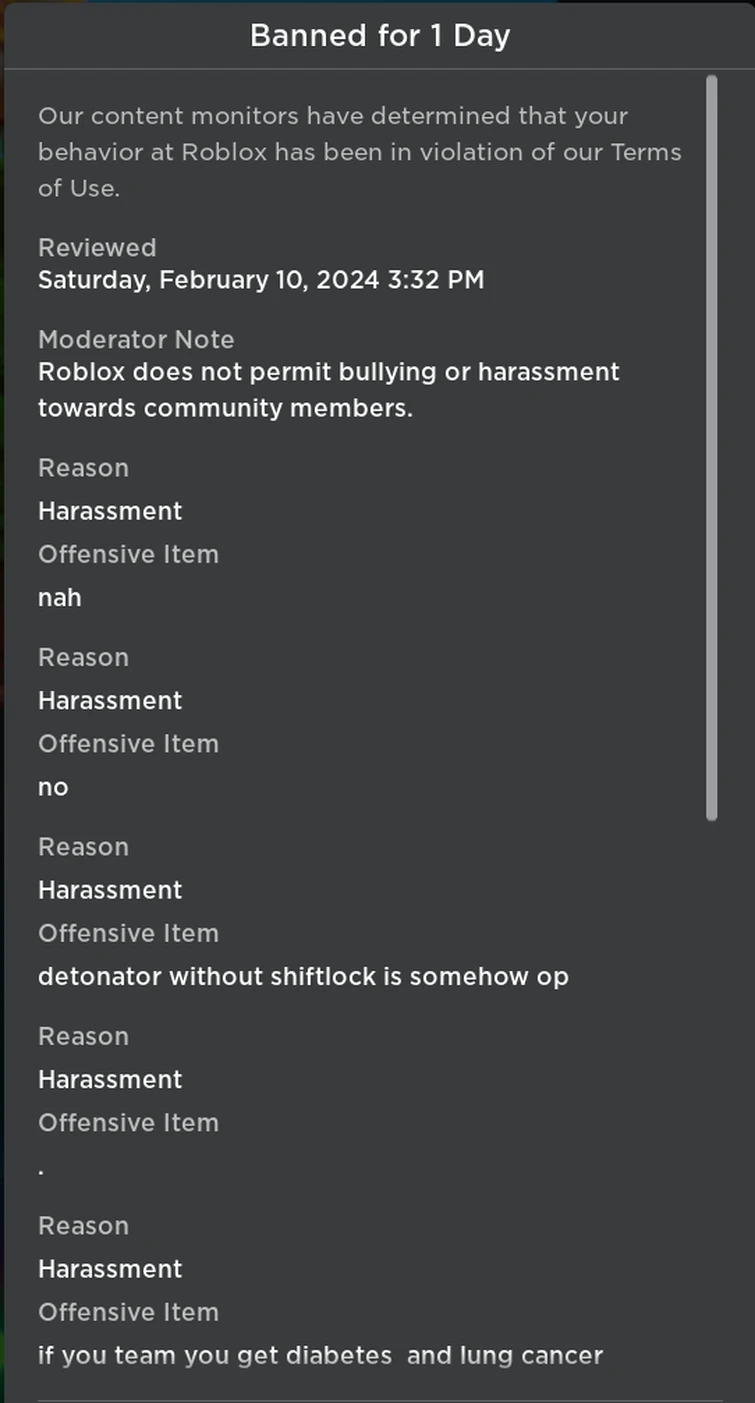The image size is (755, 1403).
Task: Click the vertical scrollbar thumb
Action: pyautogui.click(x=711, y=448)
